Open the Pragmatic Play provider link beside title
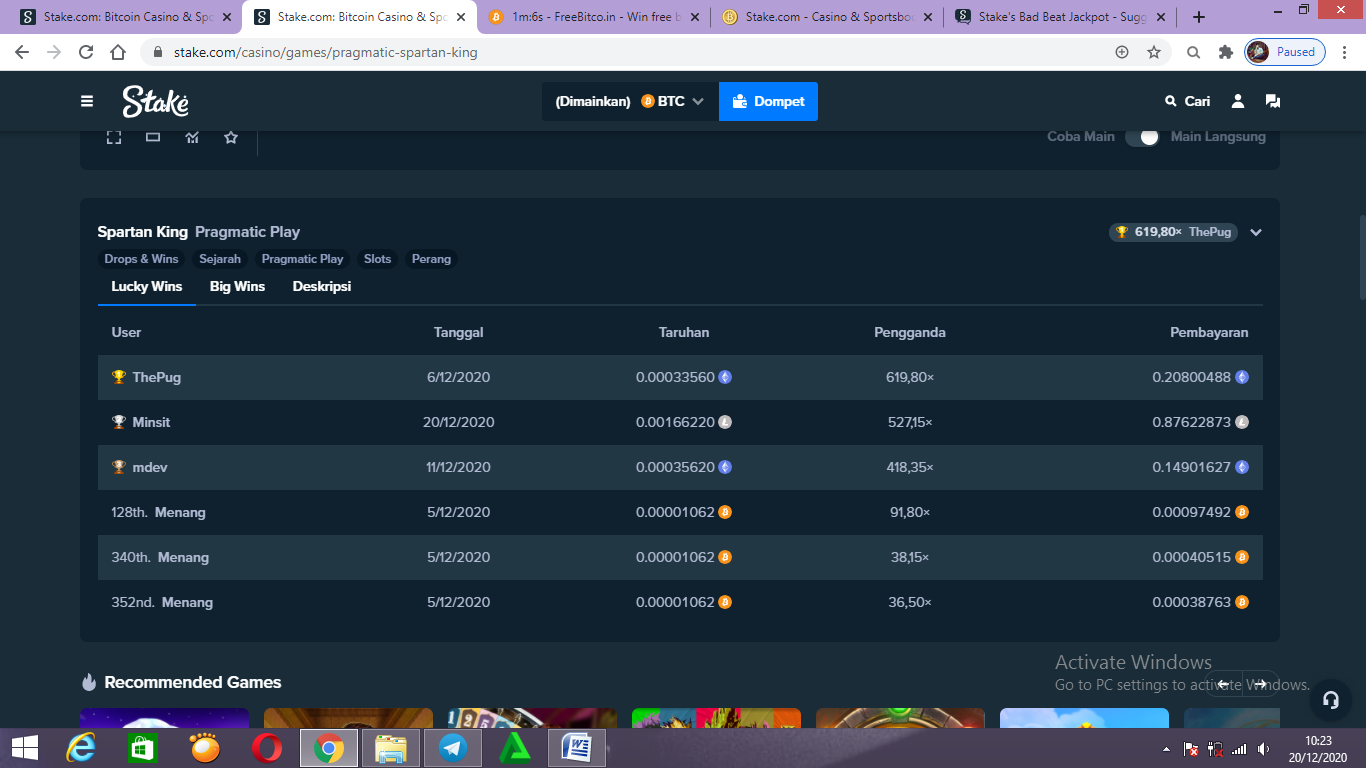1366x768 pixels. 247,232
